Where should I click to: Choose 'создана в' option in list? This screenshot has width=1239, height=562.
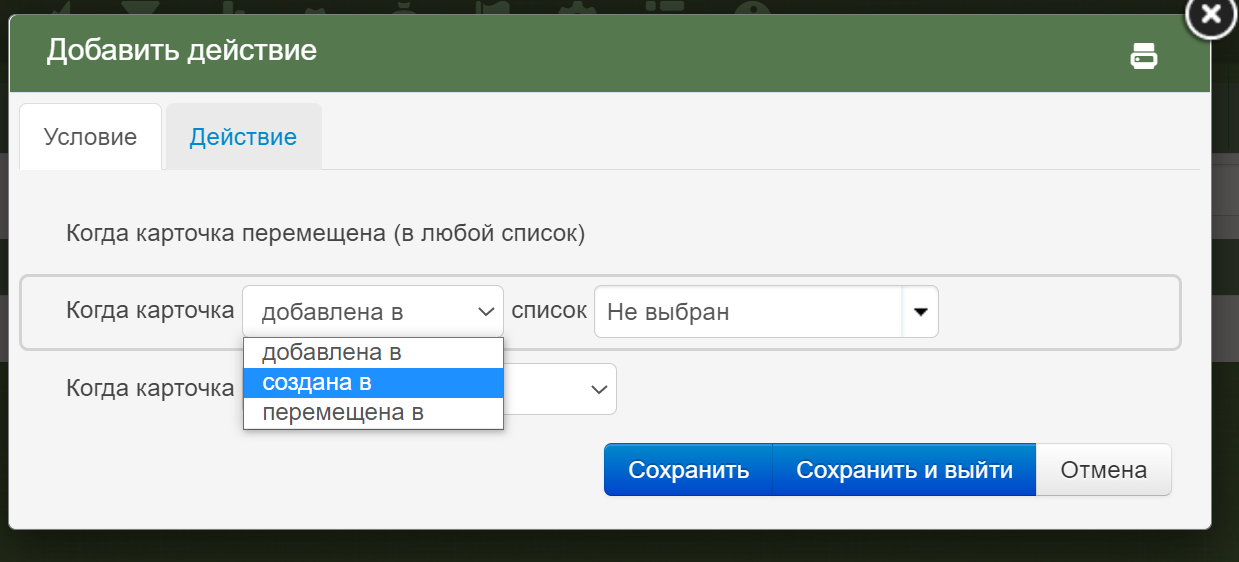(373, 382)
